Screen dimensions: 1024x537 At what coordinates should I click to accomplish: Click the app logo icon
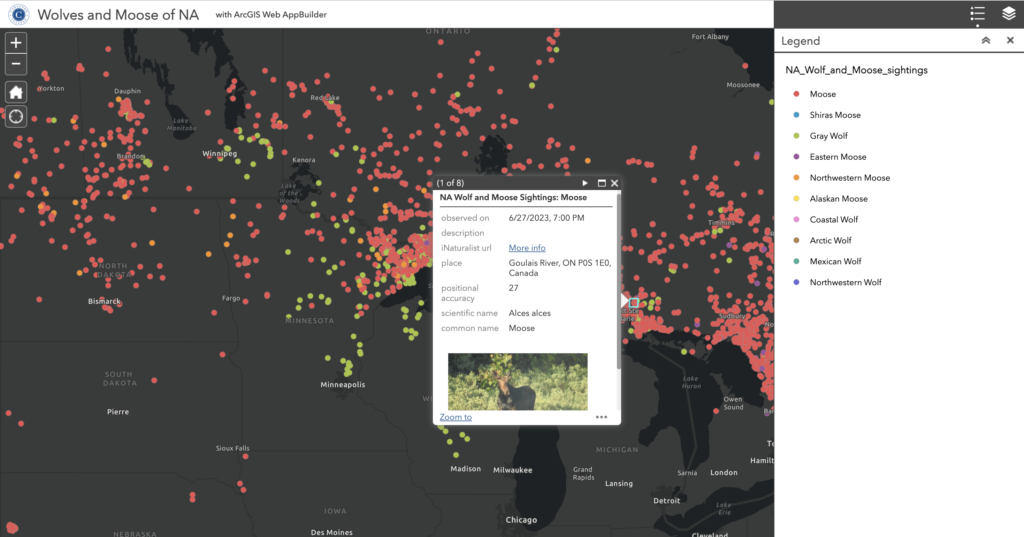click(18, 14)
